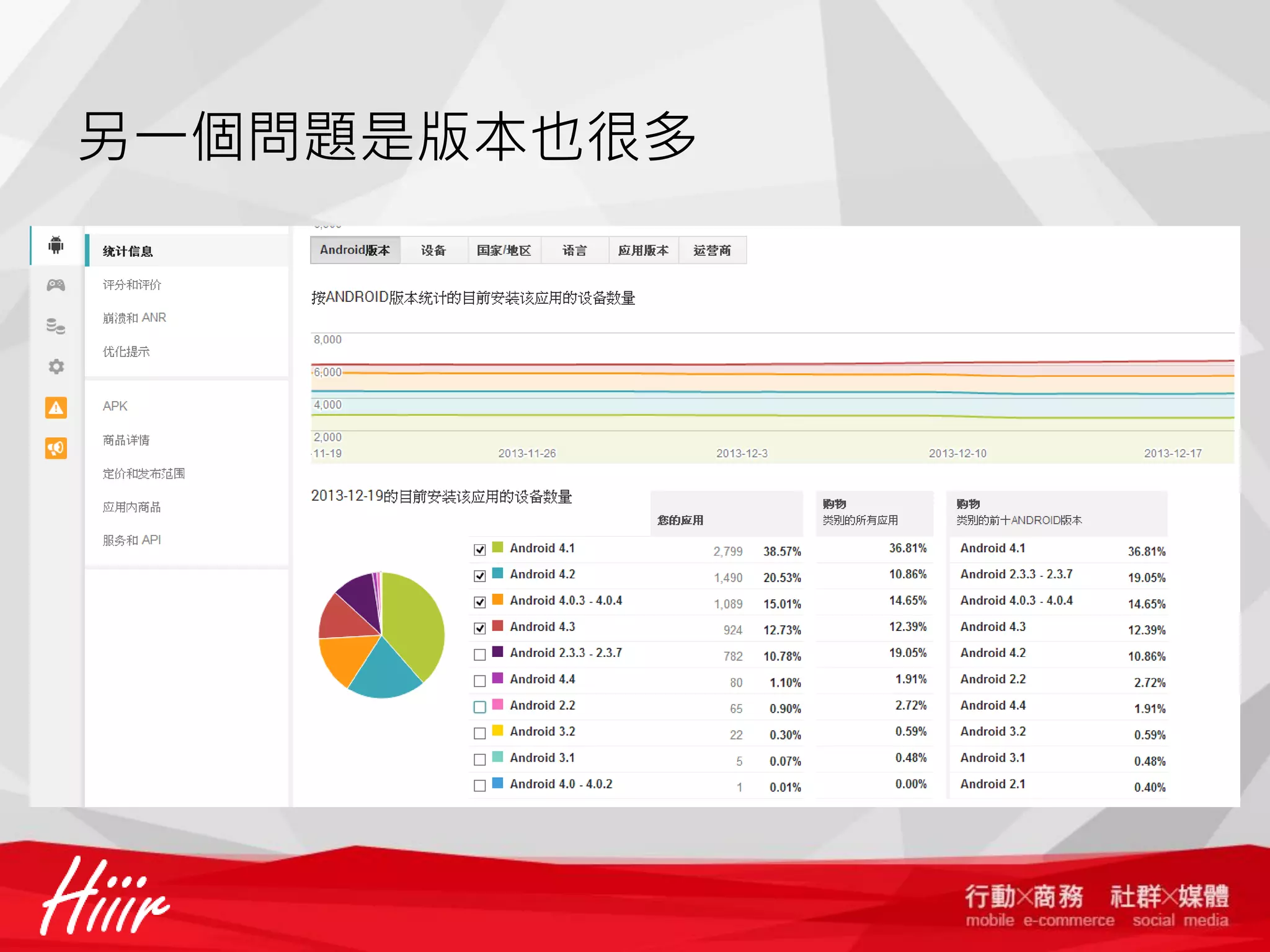Uncheck the Android 4.1 checkbox
Screen dimensions: 1270x952
click(479, 550)
